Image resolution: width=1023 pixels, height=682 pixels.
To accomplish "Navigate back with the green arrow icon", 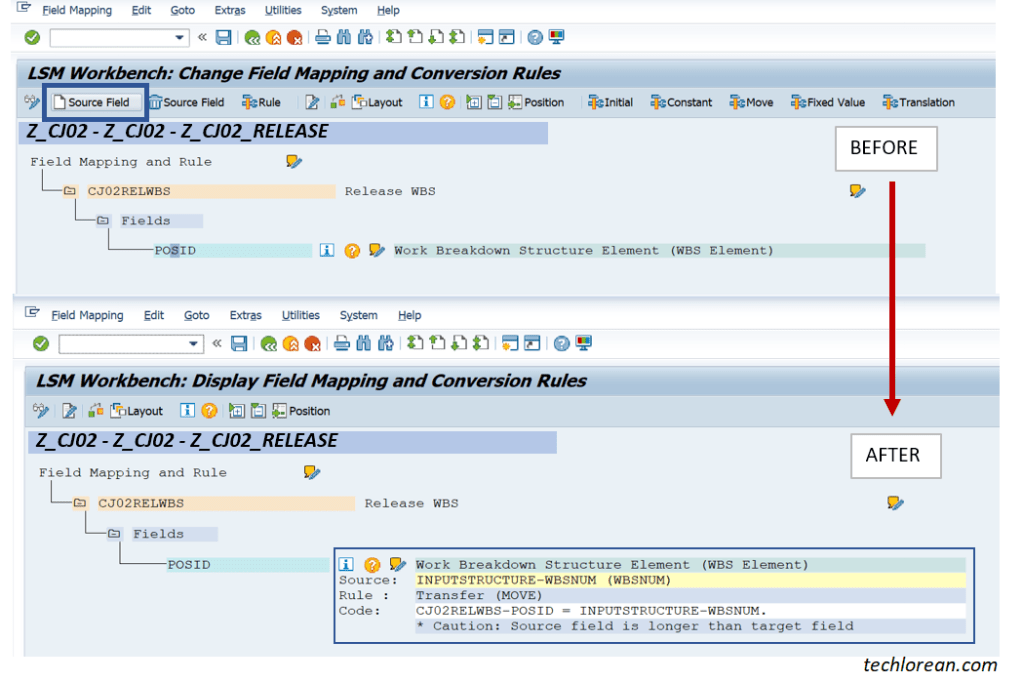I will click(x=254, y=36).
